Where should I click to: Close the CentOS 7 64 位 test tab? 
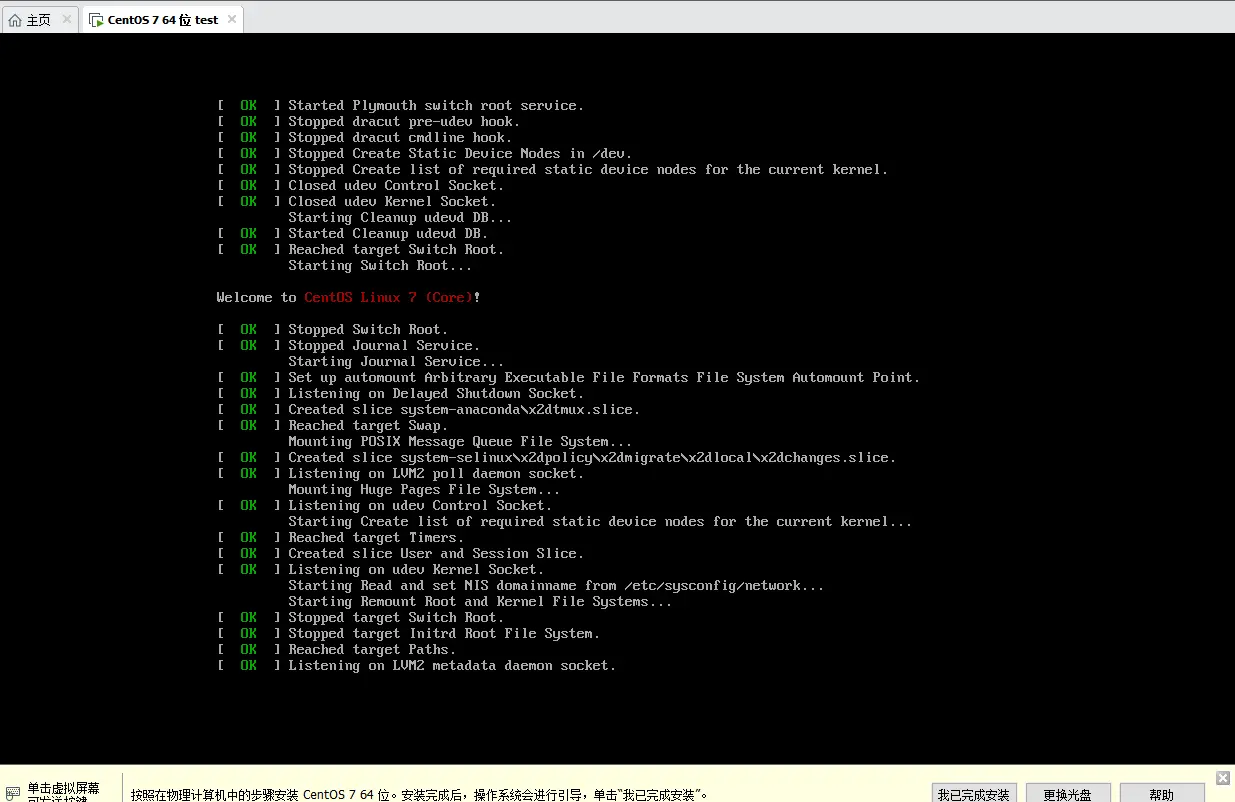(232, 19)
